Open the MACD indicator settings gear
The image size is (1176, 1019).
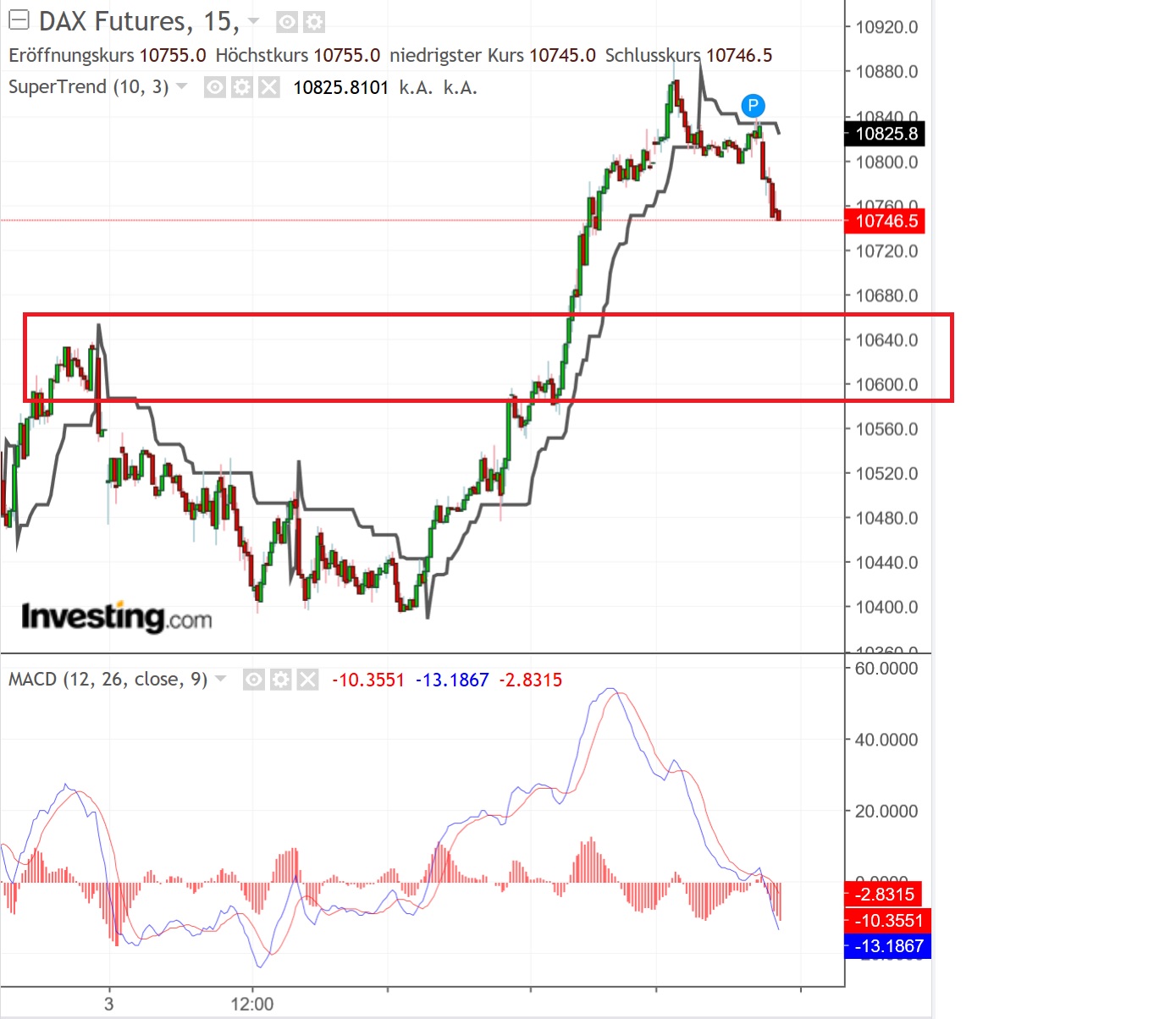(x=279, y=679)
